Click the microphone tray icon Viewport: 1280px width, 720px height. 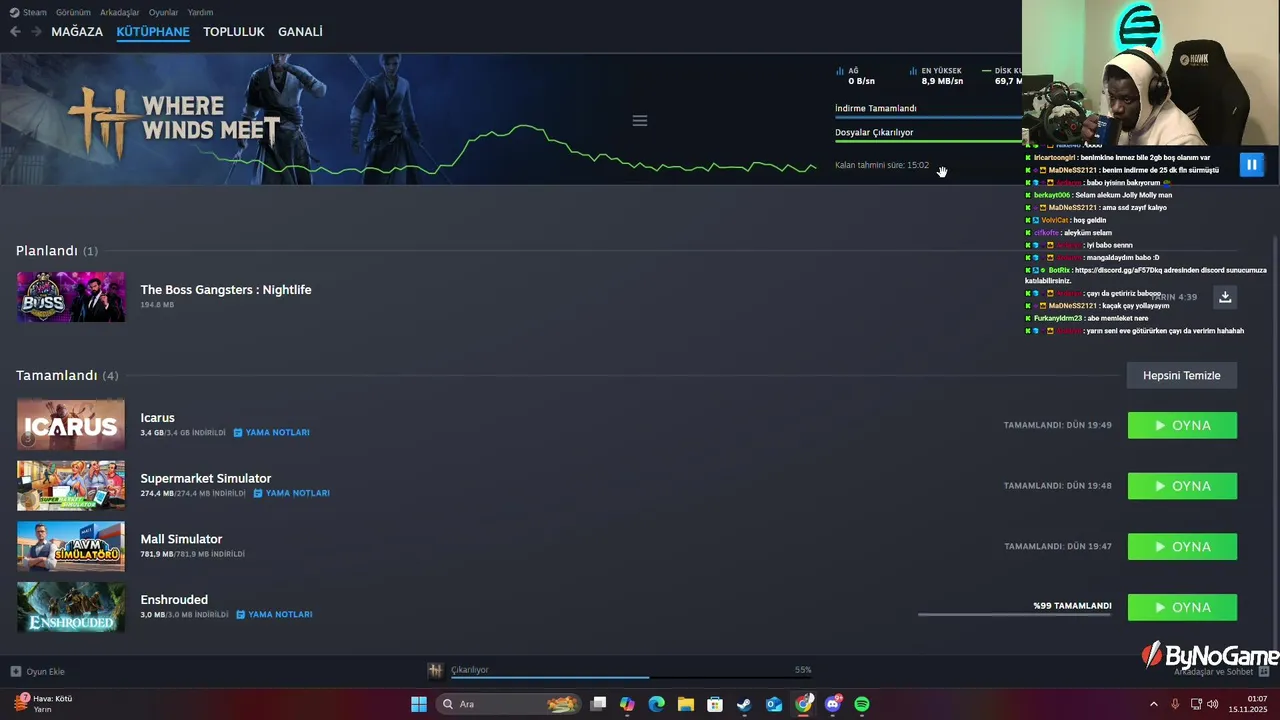(x=1175, y=704)
